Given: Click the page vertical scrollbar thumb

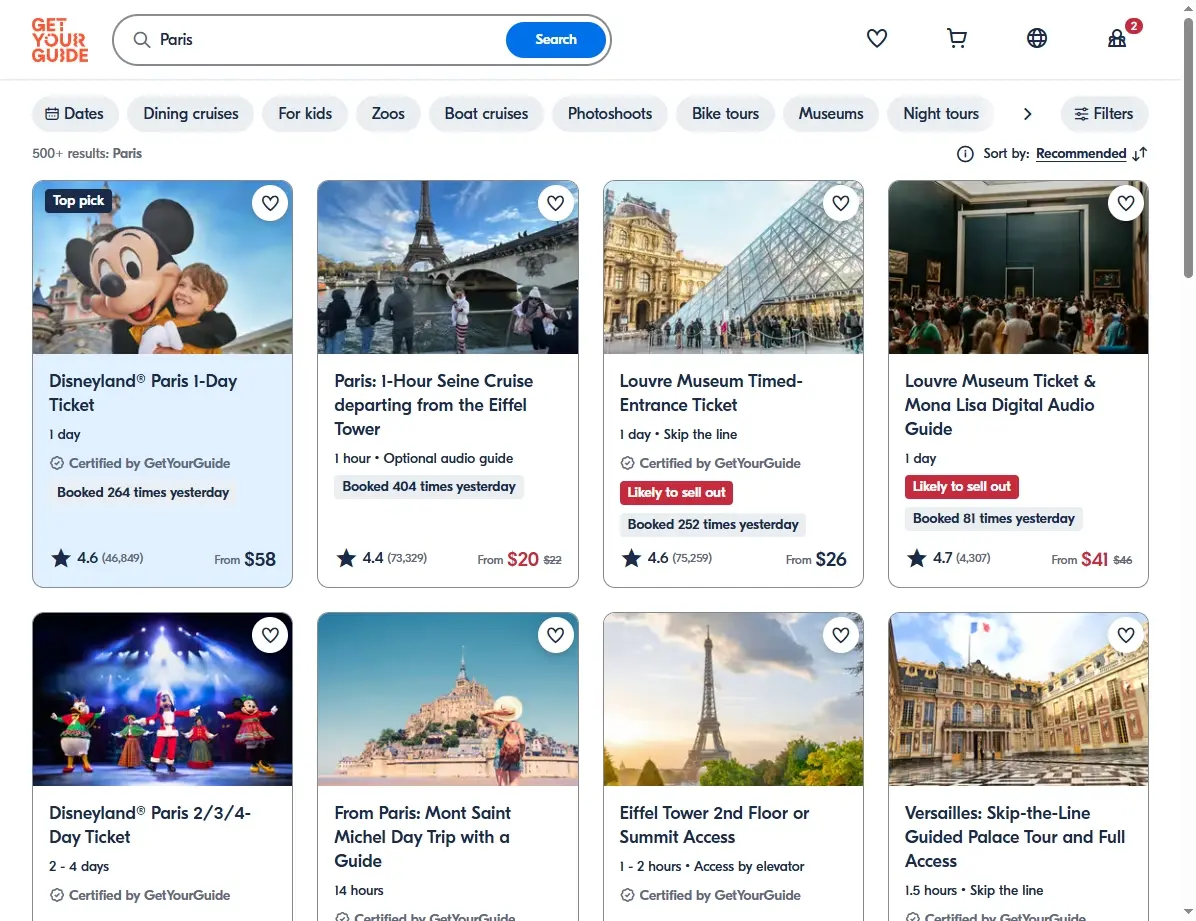Looking at the screenshot, I should pos(1188,149).
